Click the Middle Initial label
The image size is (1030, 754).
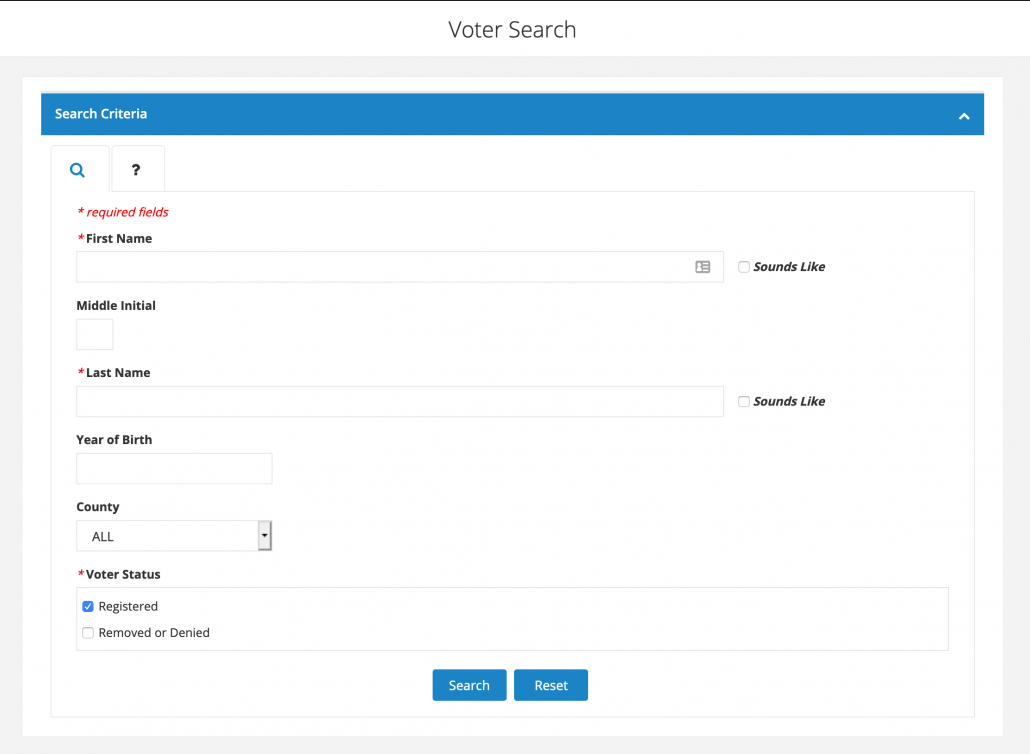116,305
